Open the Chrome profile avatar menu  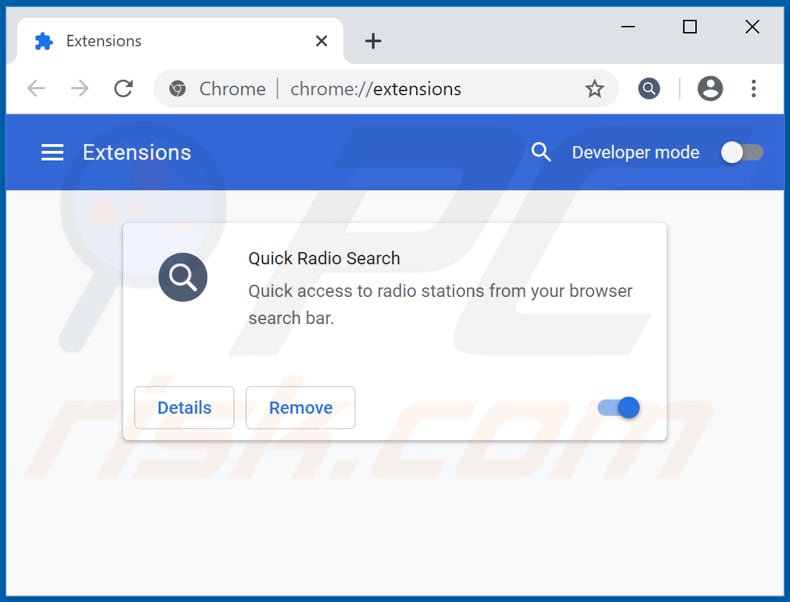(x=710, y=89)
